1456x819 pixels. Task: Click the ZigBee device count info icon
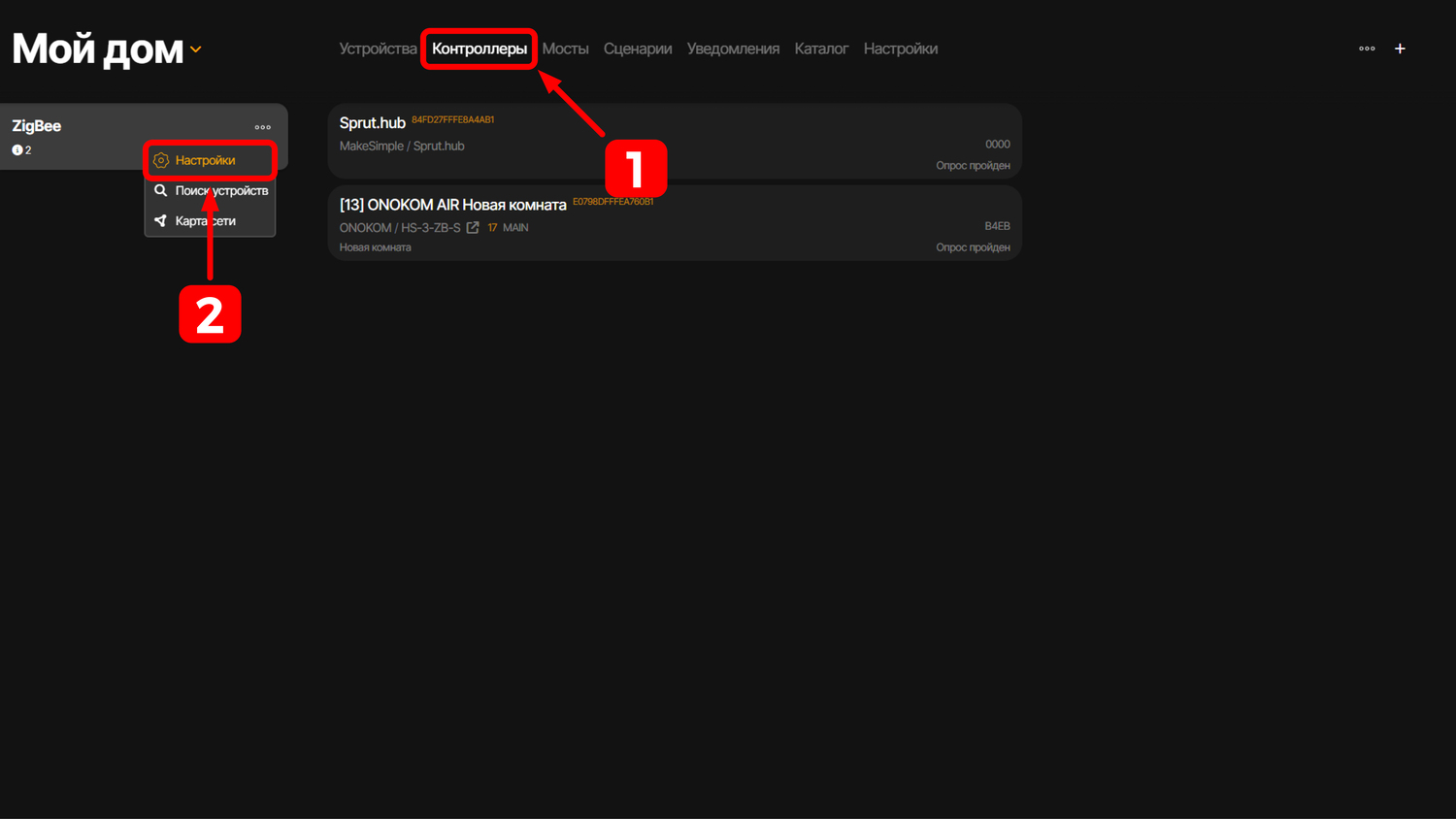click(x=17, y=150)
